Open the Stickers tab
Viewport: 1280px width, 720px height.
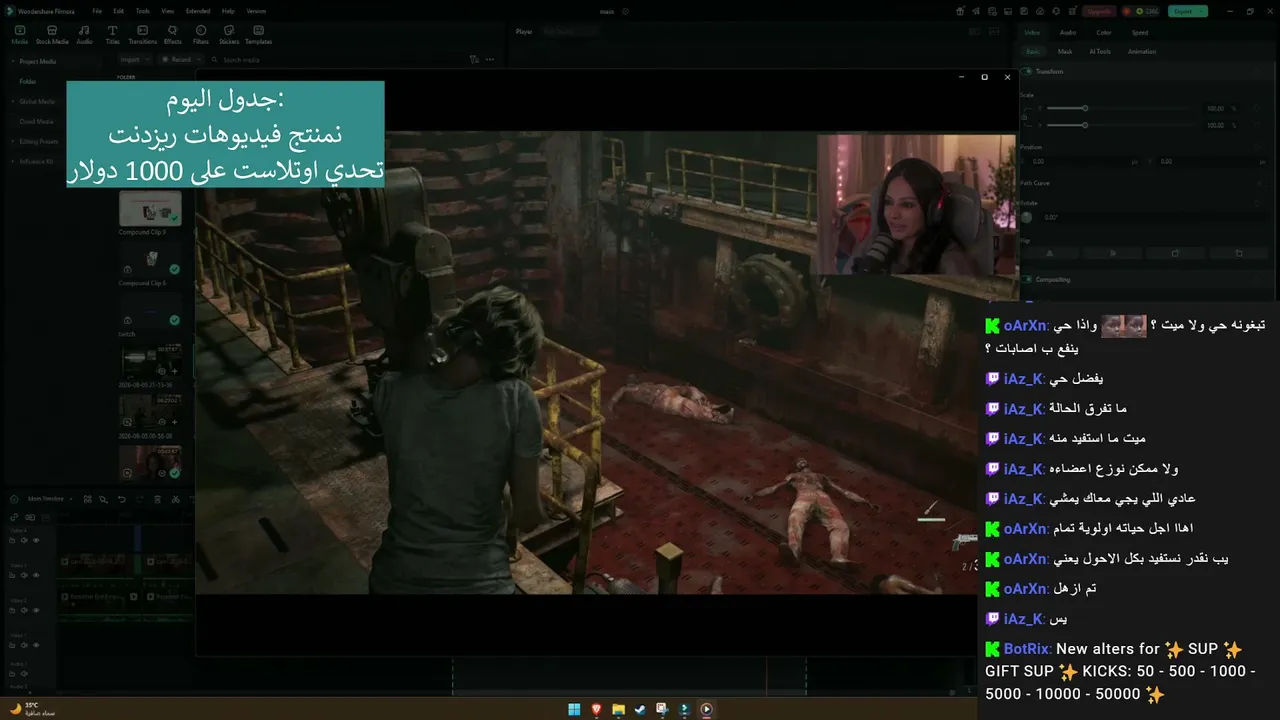229,35
